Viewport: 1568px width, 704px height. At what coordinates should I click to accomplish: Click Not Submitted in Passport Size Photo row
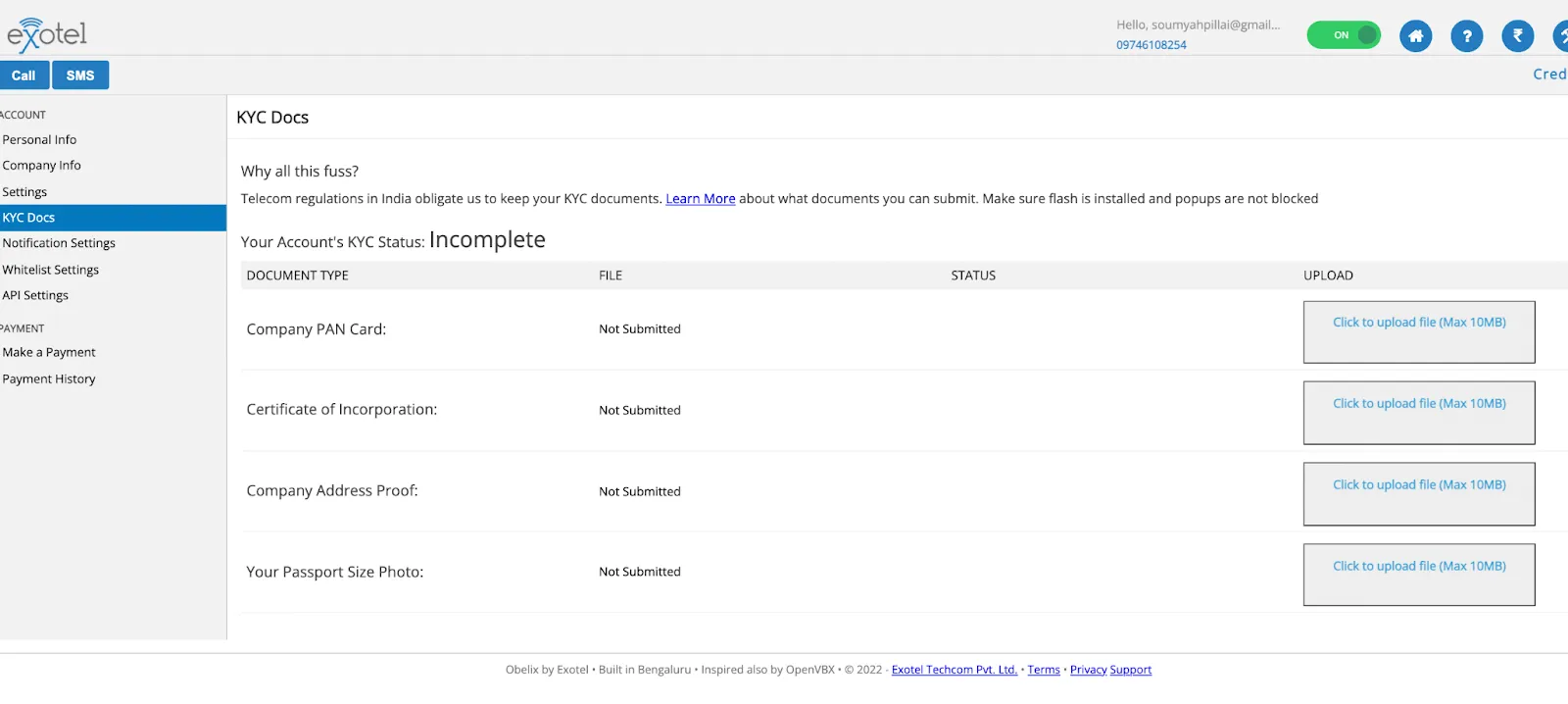click(640, 572)
